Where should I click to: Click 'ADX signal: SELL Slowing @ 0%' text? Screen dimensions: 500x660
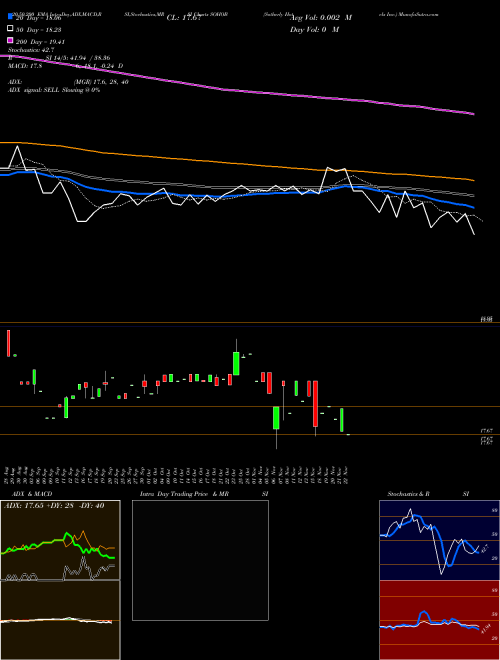click(54, 90)
